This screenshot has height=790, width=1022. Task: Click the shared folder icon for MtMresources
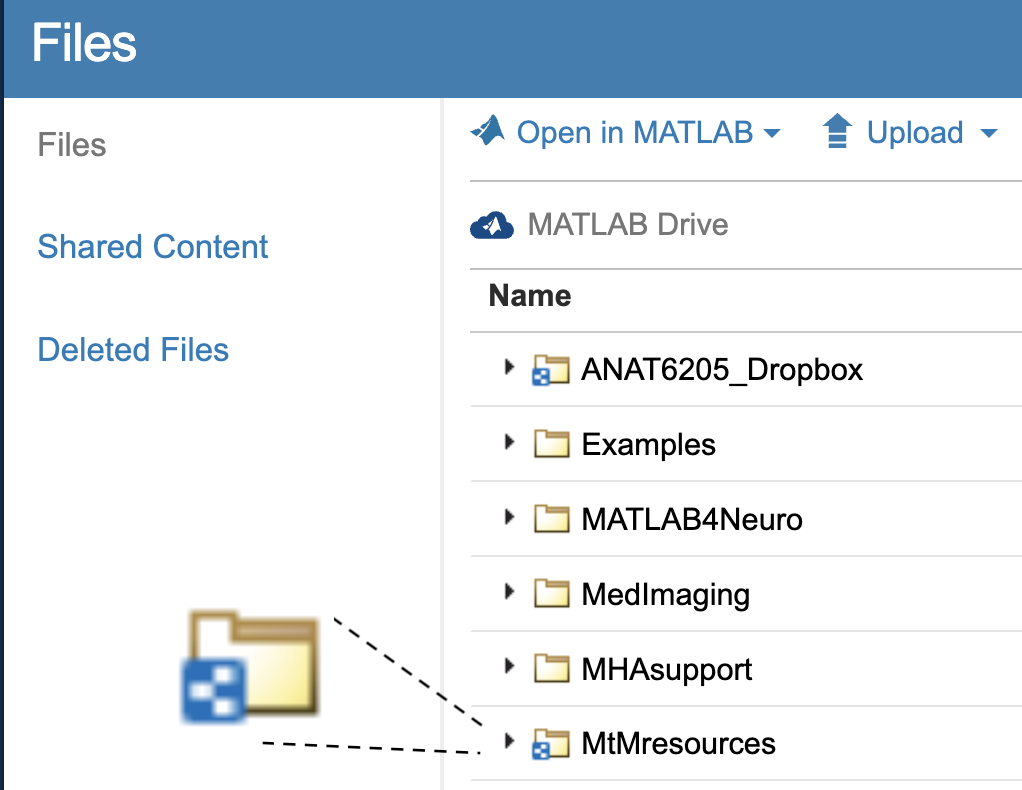551,744
